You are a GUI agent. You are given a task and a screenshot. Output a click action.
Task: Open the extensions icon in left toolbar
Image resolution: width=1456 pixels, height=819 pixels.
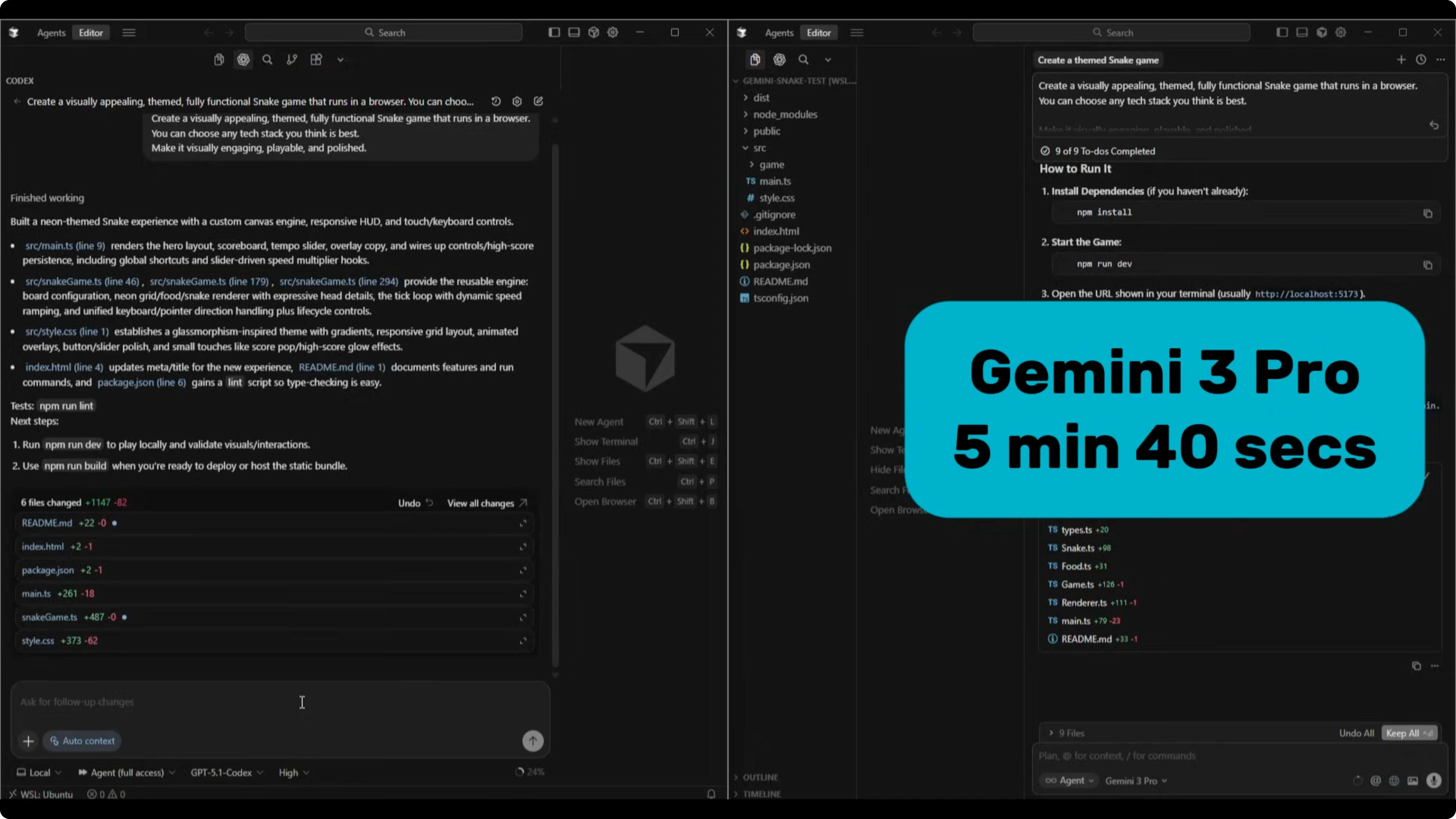[x=316, y=59]
